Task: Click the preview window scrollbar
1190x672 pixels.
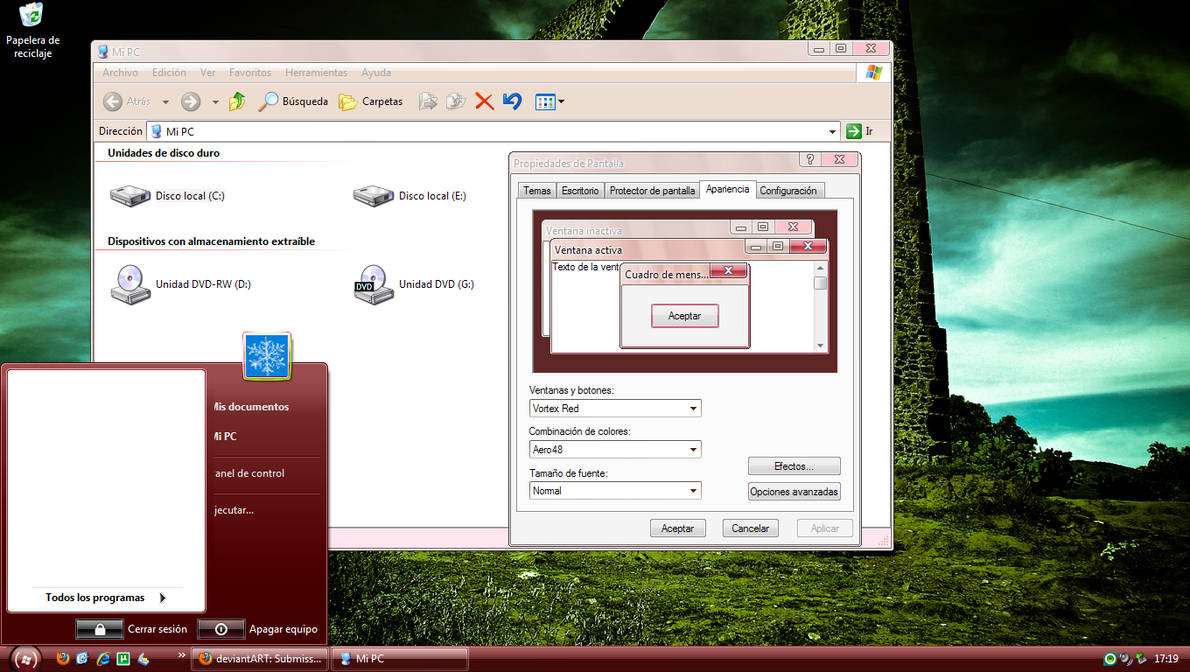Action: 820,307
